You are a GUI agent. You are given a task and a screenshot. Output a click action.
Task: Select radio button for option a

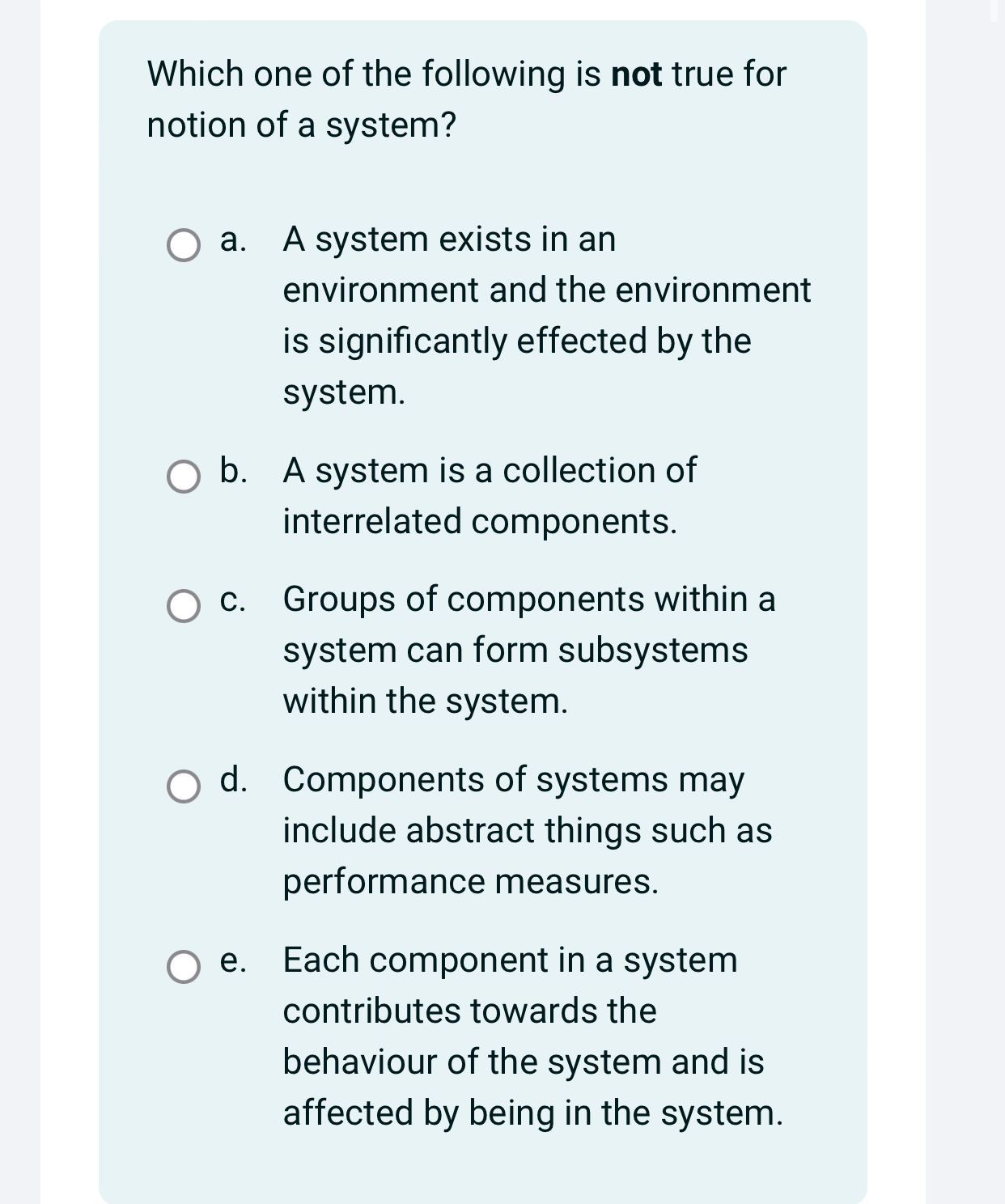(184, 244)
